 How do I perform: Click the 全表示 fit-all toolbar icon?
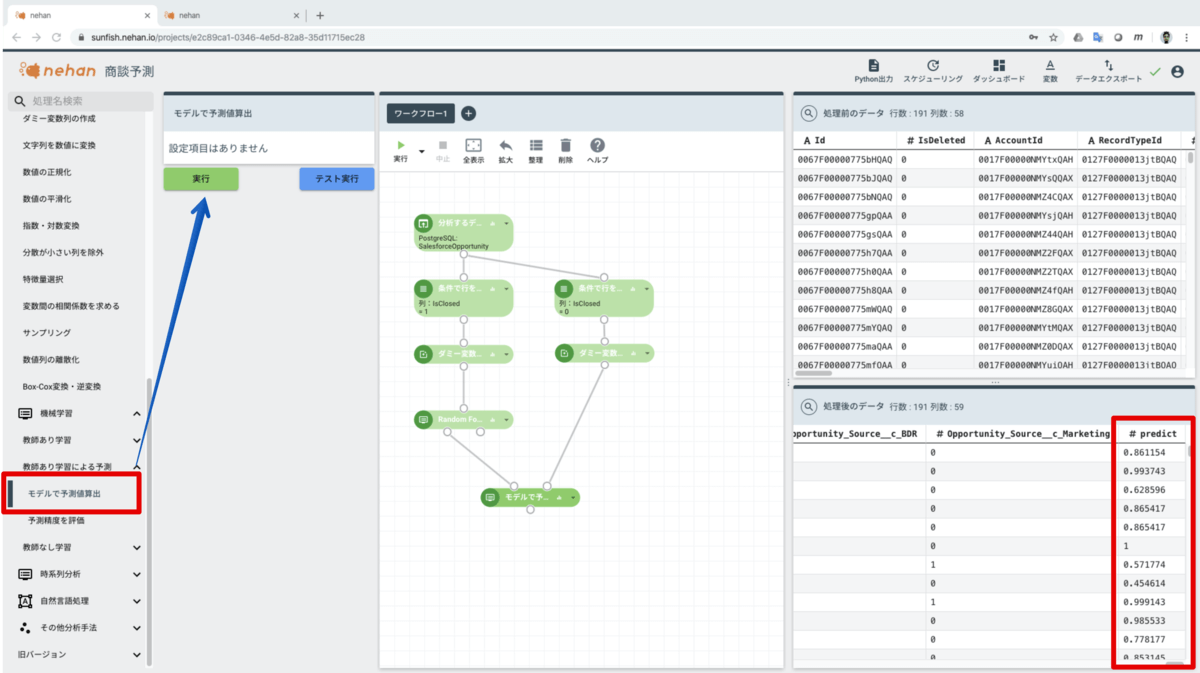click(x=474, y=151)
